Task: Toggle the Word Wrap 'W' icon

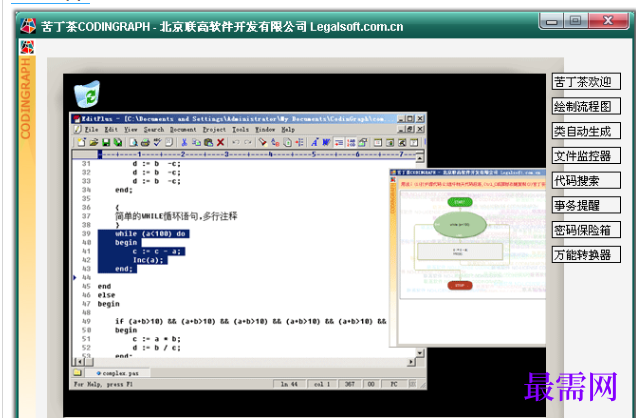Action: [x=326, y=142]
